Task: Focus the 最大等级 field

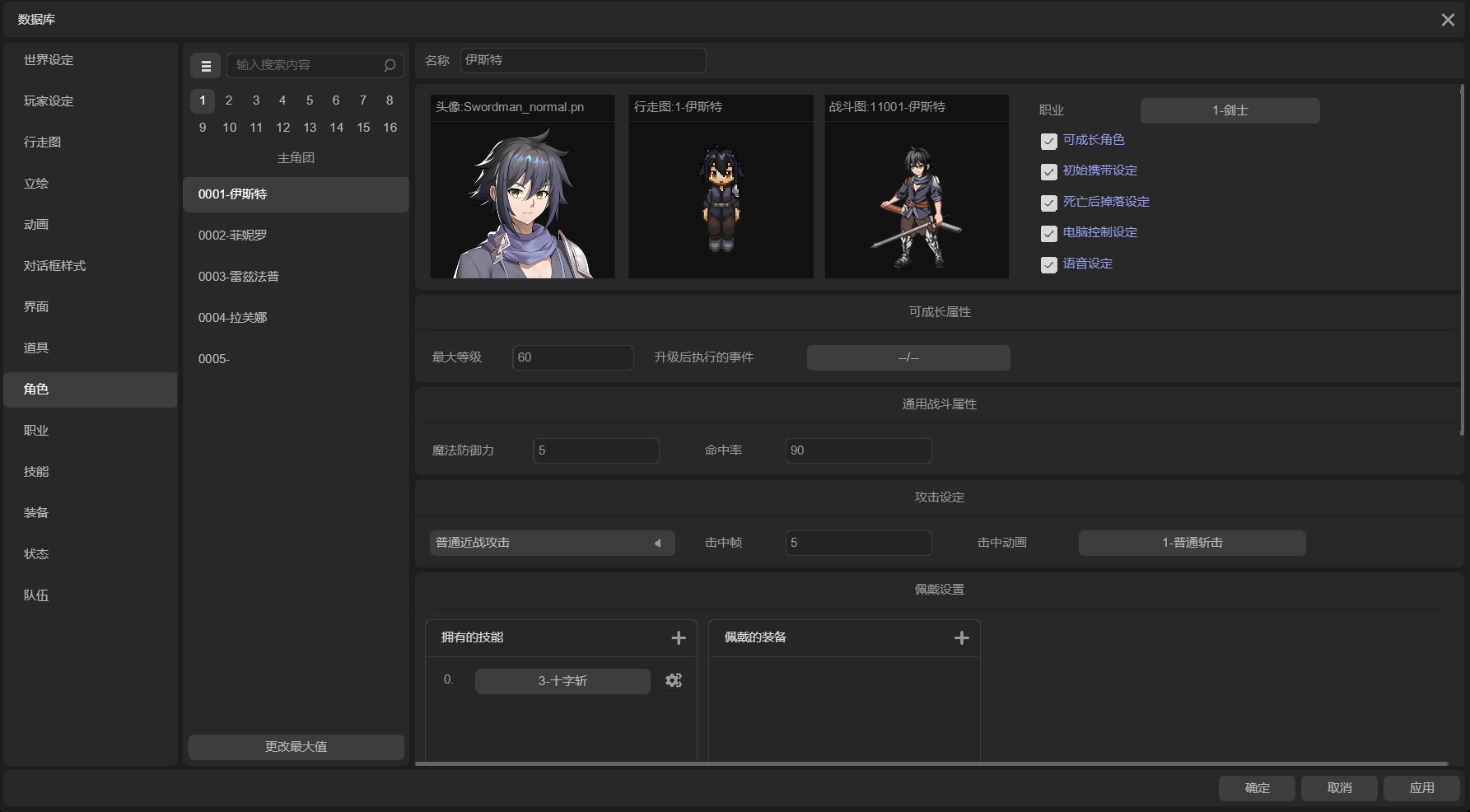Action: (x=573, y=357)
